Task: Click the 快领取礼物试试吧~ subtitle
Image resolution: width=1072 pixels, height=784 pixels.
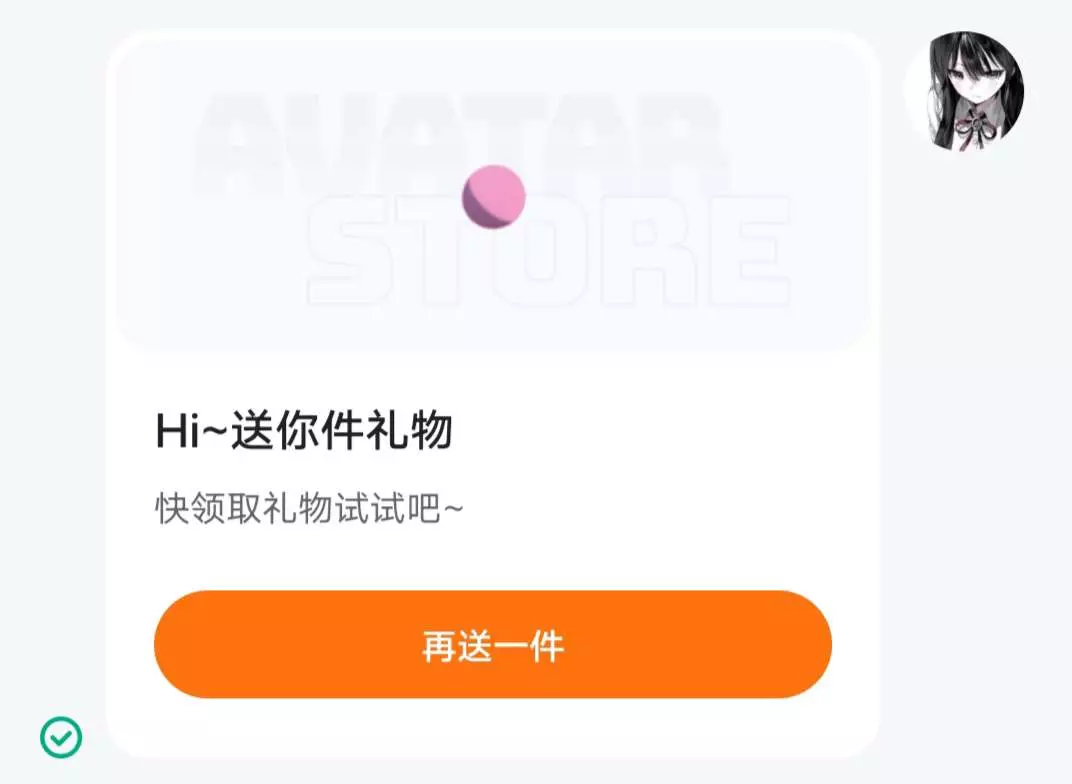Action: tap(309, 508)
